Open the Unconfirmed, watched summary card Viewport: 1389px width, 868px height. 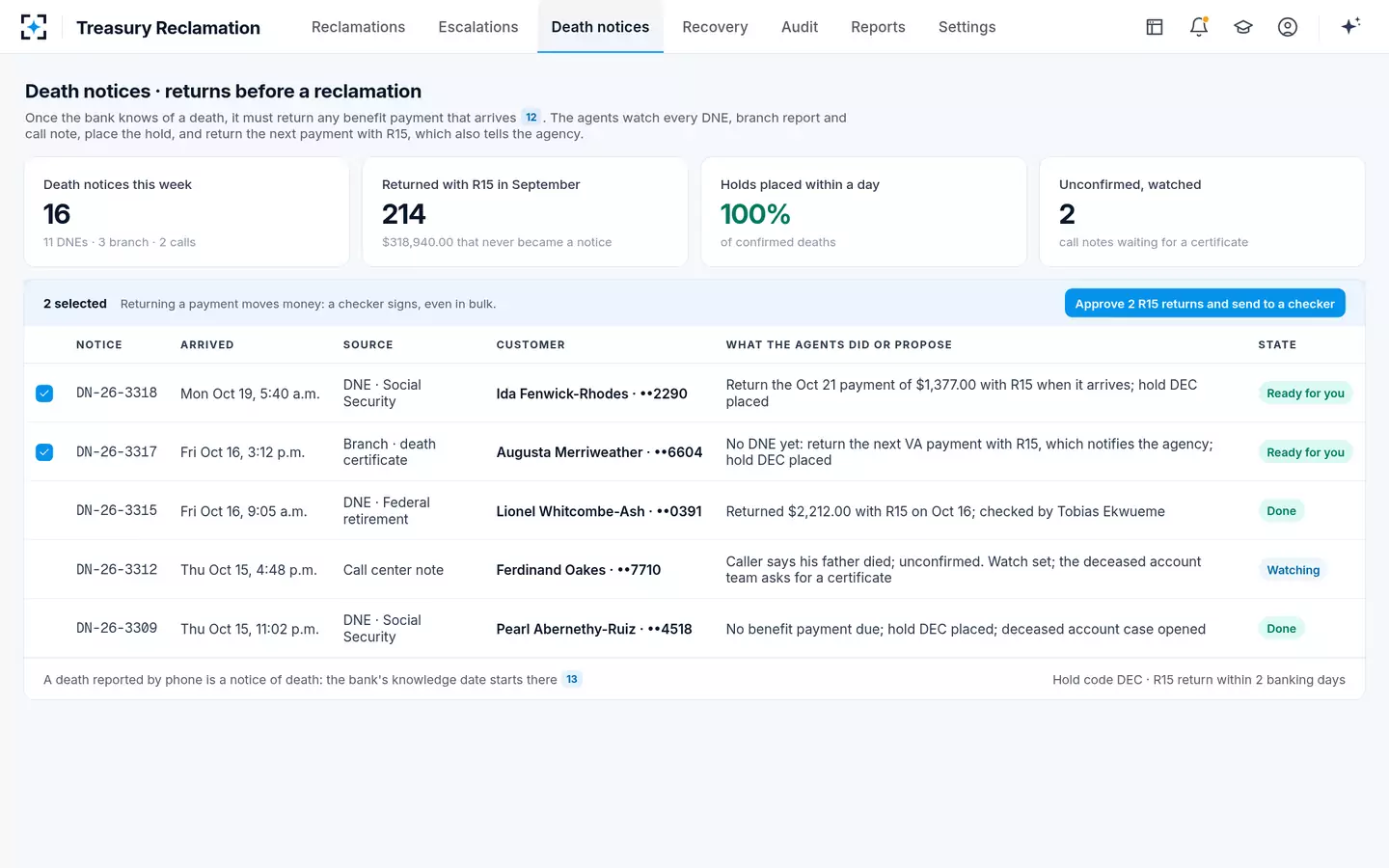(1202, 212)
